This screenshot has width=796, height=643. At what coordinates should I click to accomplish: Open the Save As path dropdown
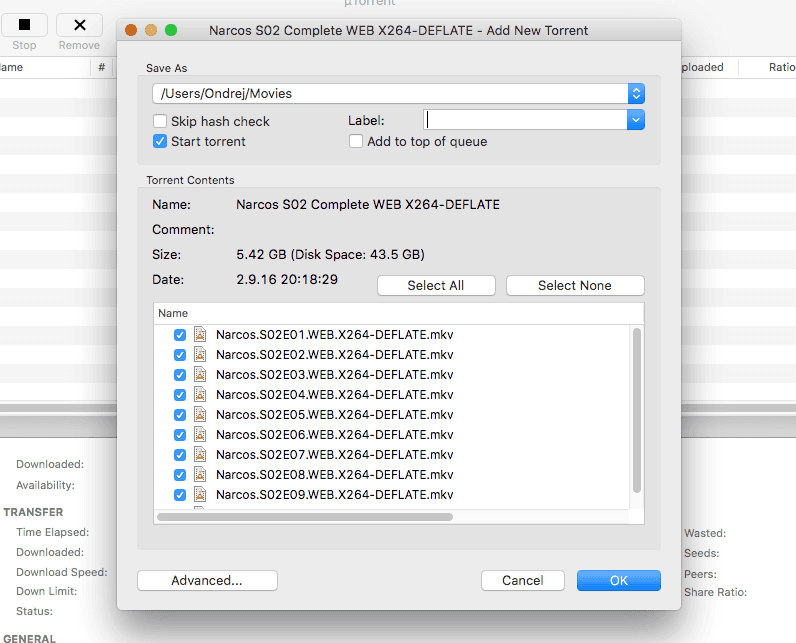tap(636, 93)
